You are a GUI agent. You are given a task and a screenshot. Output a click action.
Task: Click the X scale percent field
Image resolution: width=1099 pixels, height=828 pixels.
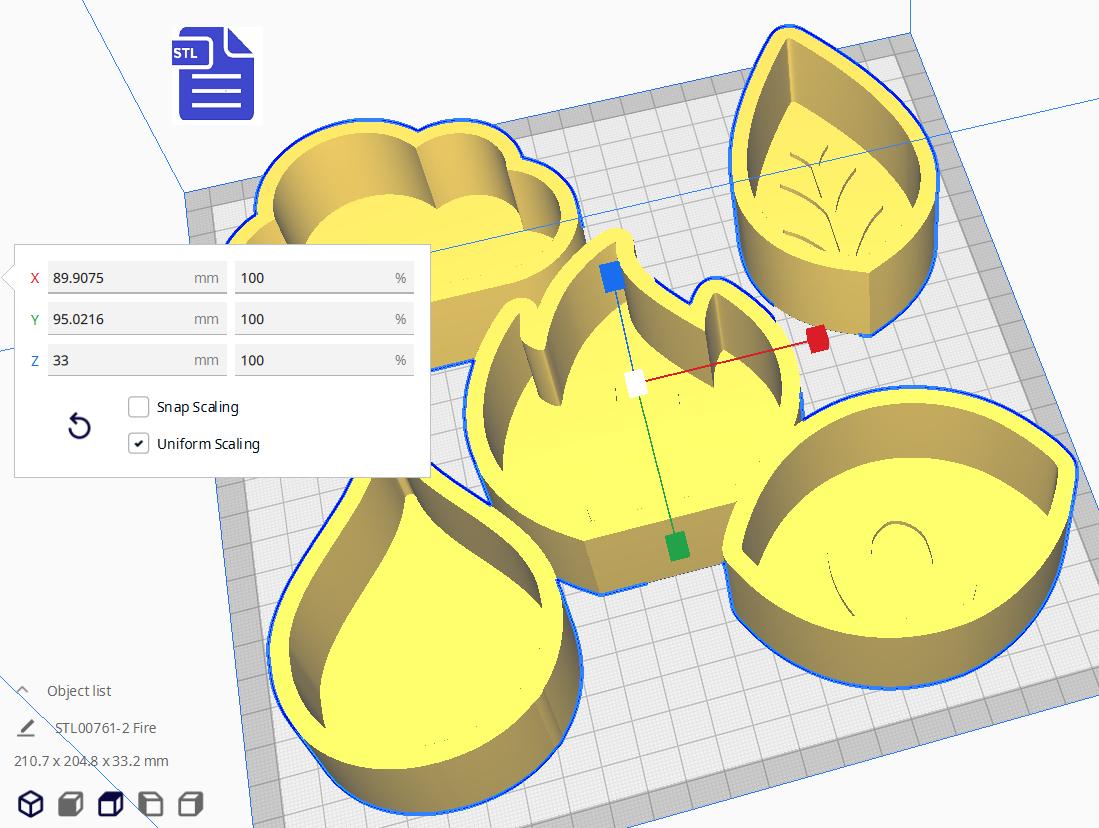[x=324, y=278]
